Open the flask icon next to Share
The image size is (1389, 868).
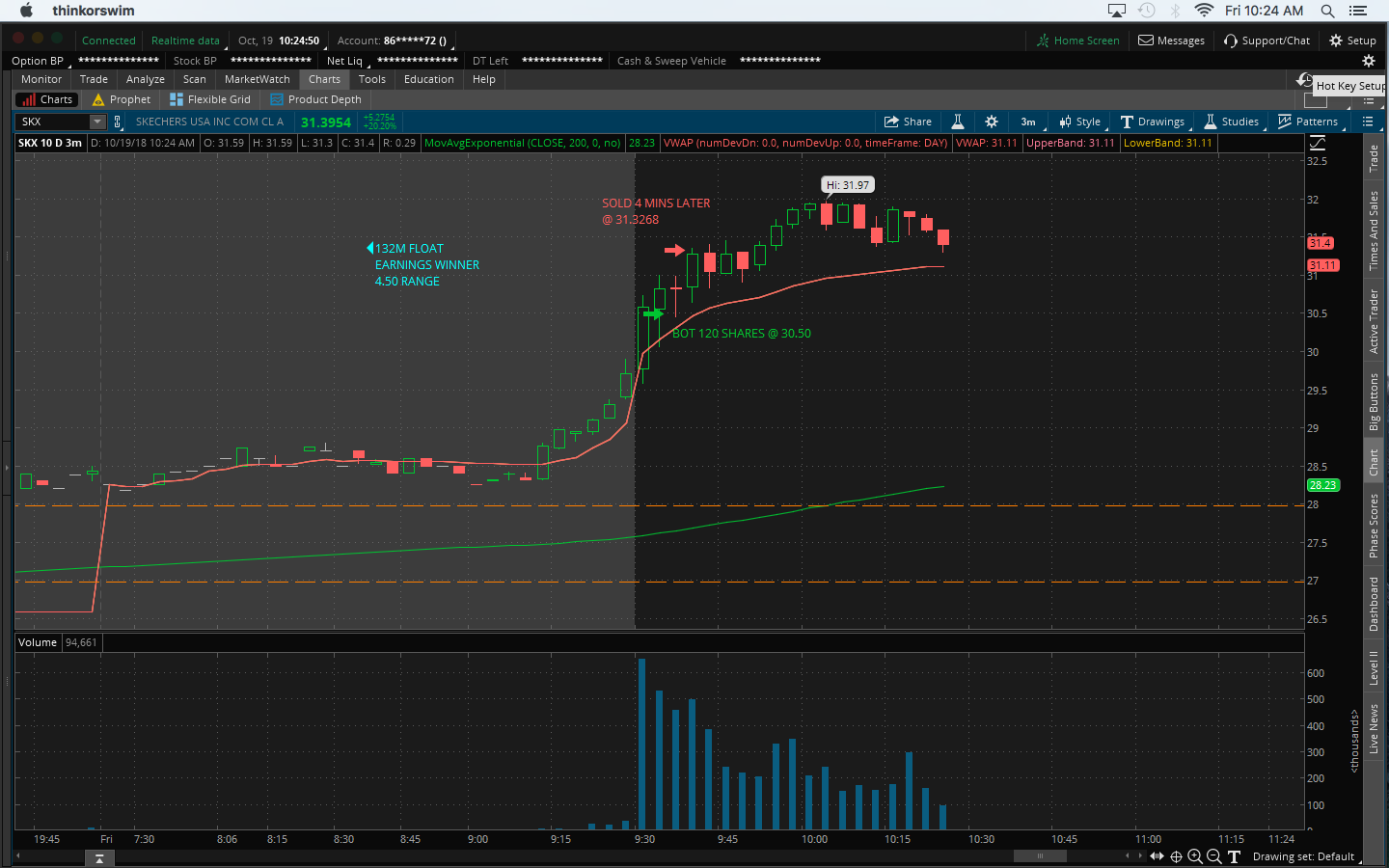pyautogui.click(x=958, y=122)
